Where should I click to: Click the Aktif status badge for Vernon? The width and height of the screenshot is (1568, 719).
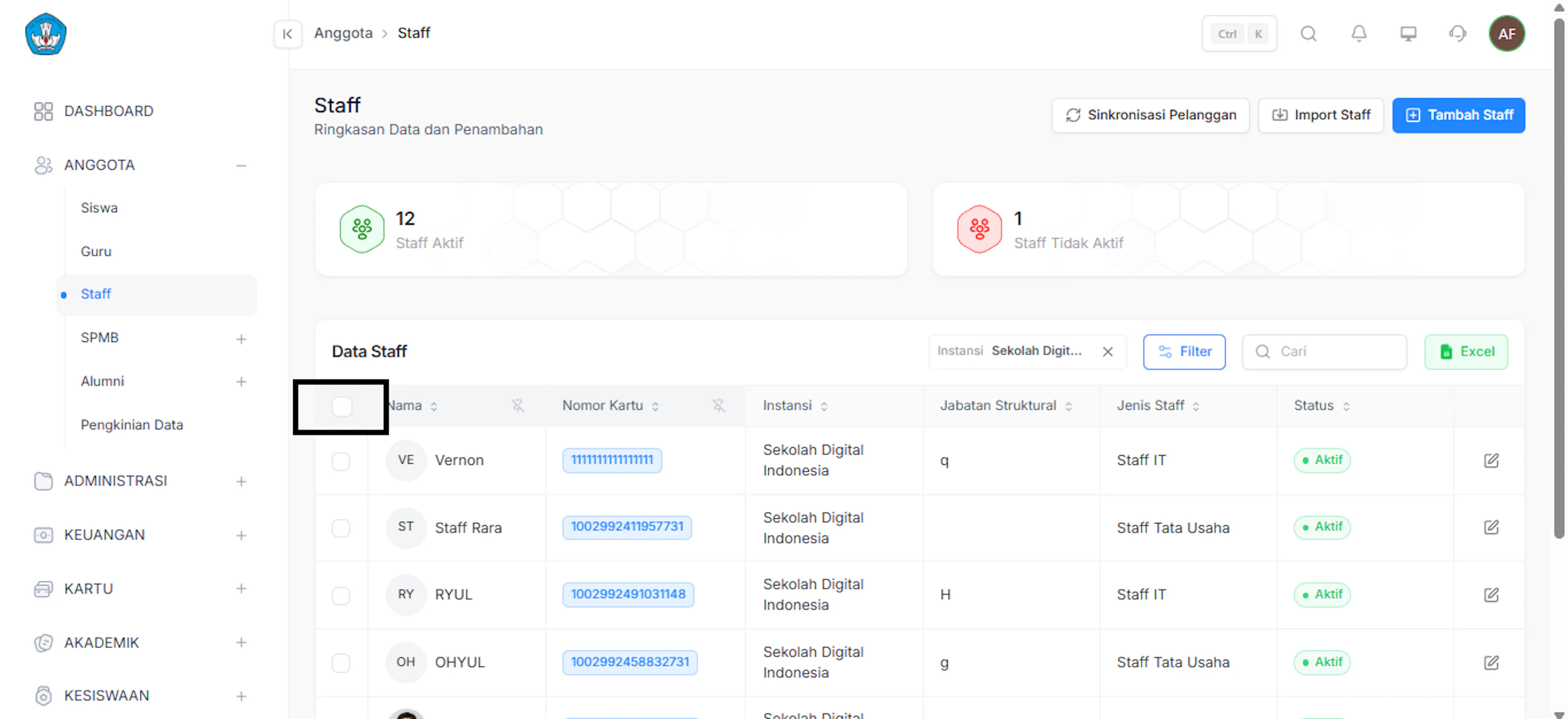tap(1322, 460)
